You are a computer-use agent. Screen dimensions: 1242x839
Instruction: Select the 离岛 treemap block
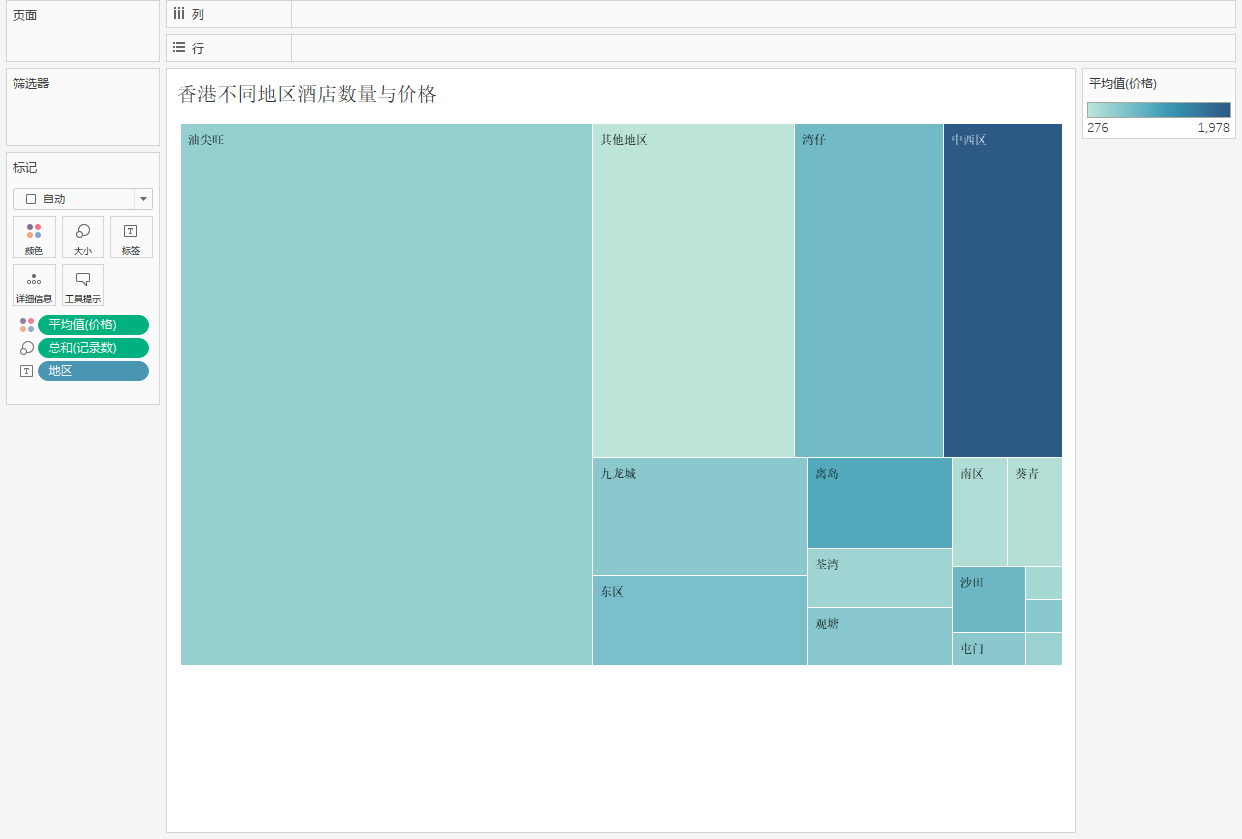(x=880, y=503)
